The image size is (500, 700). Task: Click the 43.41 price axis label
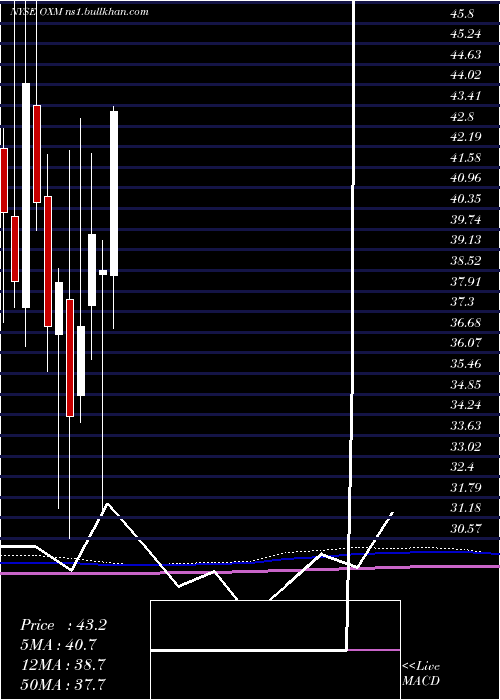(466, 96)
